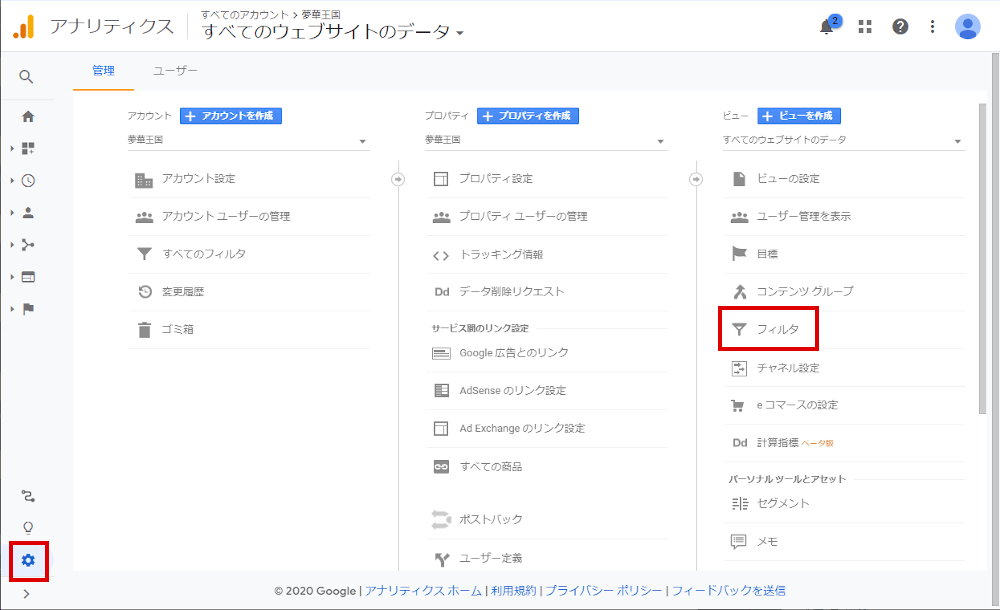Open フィルタ in view column
The height and width of the screenshot is (610, 1000).
point(844,330)
